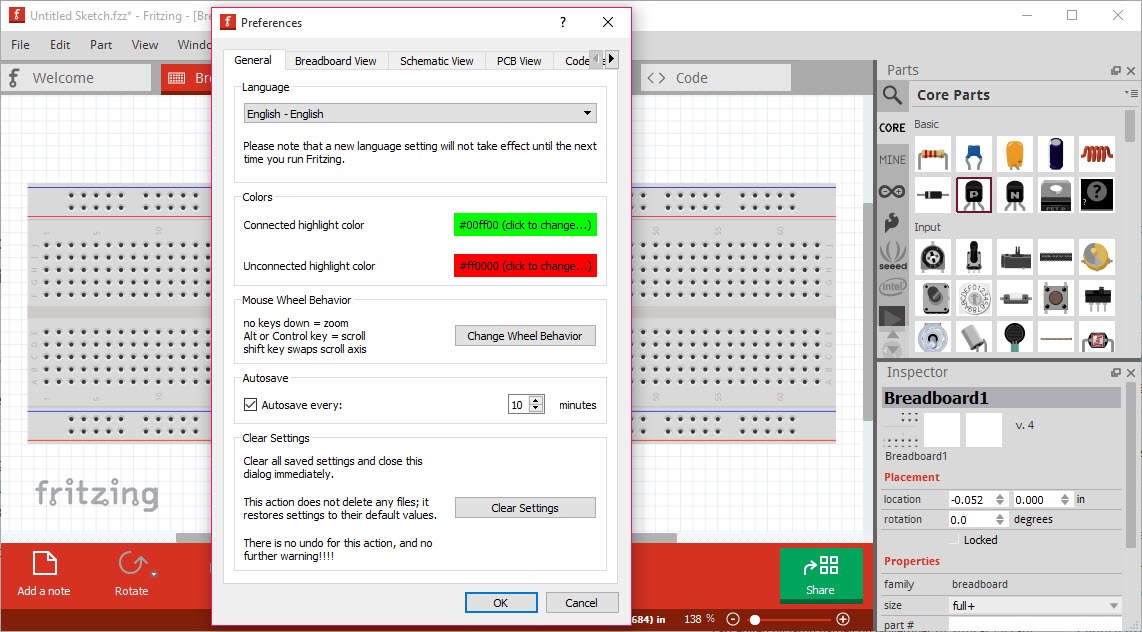
Task: Select the seeed parts bin
Action: tap(892, 255)
